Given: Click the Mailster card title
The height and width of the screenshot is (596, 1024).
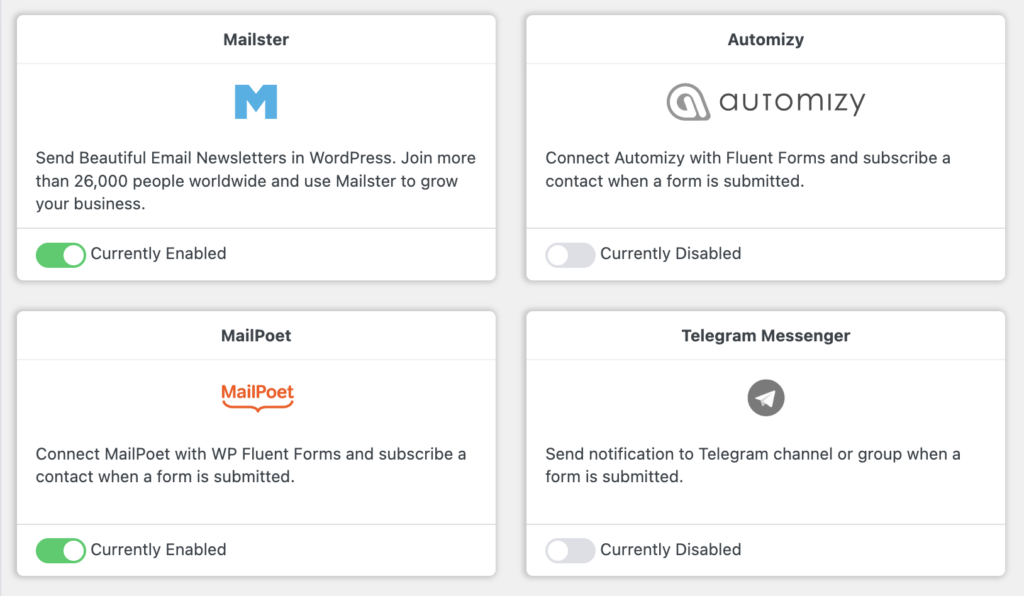Looking at the screenshot, I should point(256,40).
